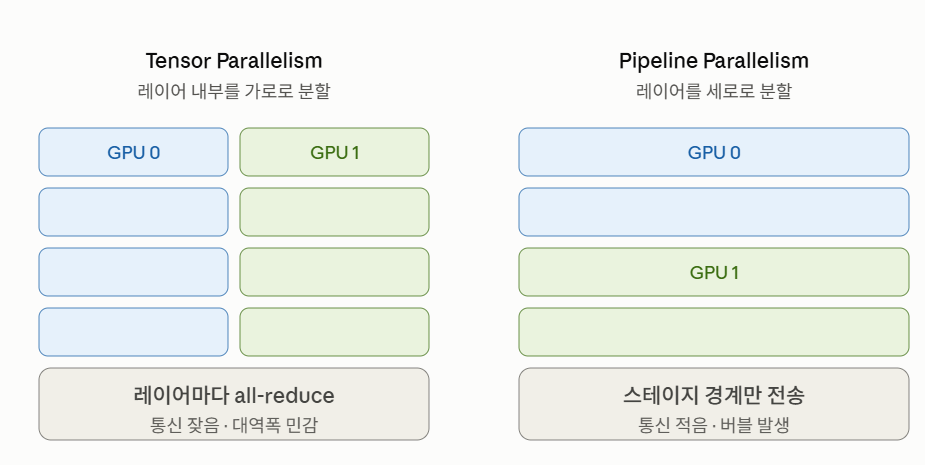Screen dimensions: 925x465
Task: Click the text 통신 잦음 · 대역폭 민감
Action: coord(234,425)
